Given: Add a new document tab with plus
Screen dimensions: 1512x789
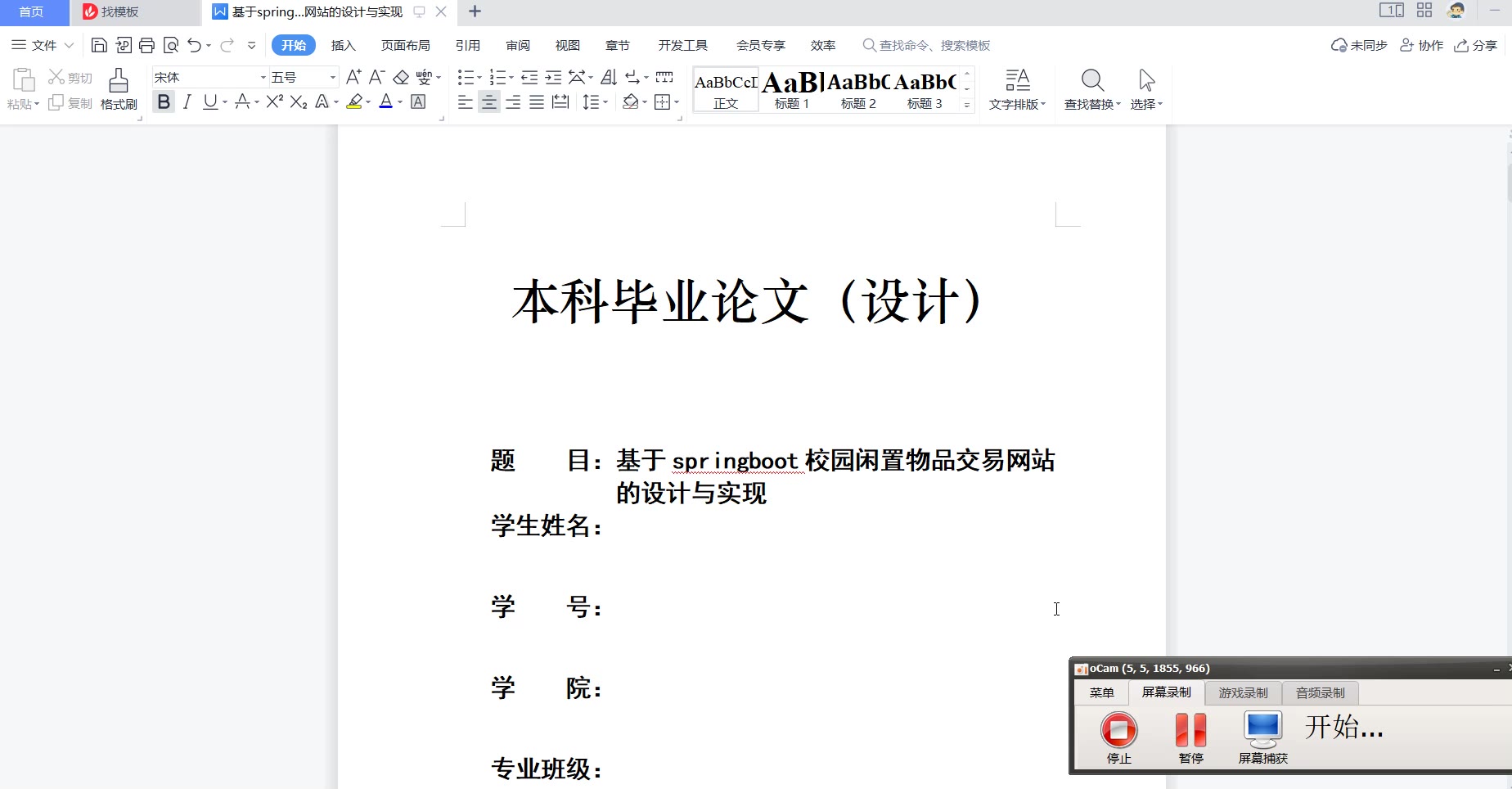Looking at the screenshot, I should pyautogui.click(x=475, y=11).
